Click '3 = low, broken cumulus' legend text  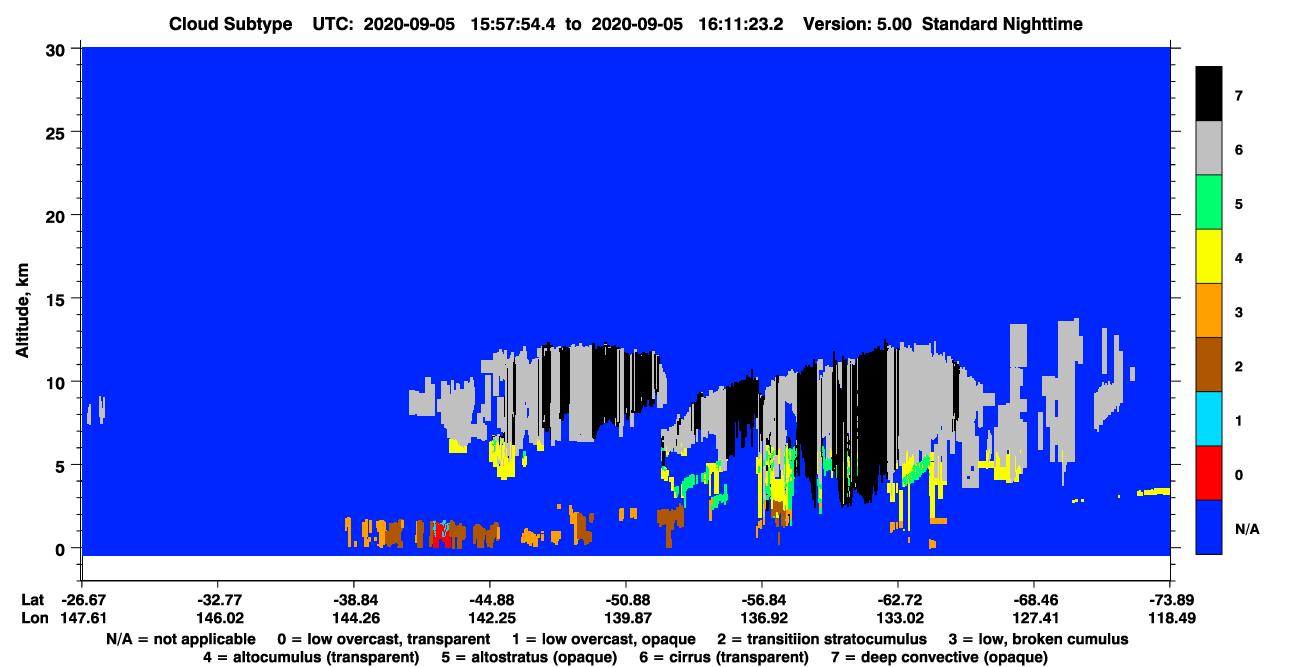(x=1039, y=639)
